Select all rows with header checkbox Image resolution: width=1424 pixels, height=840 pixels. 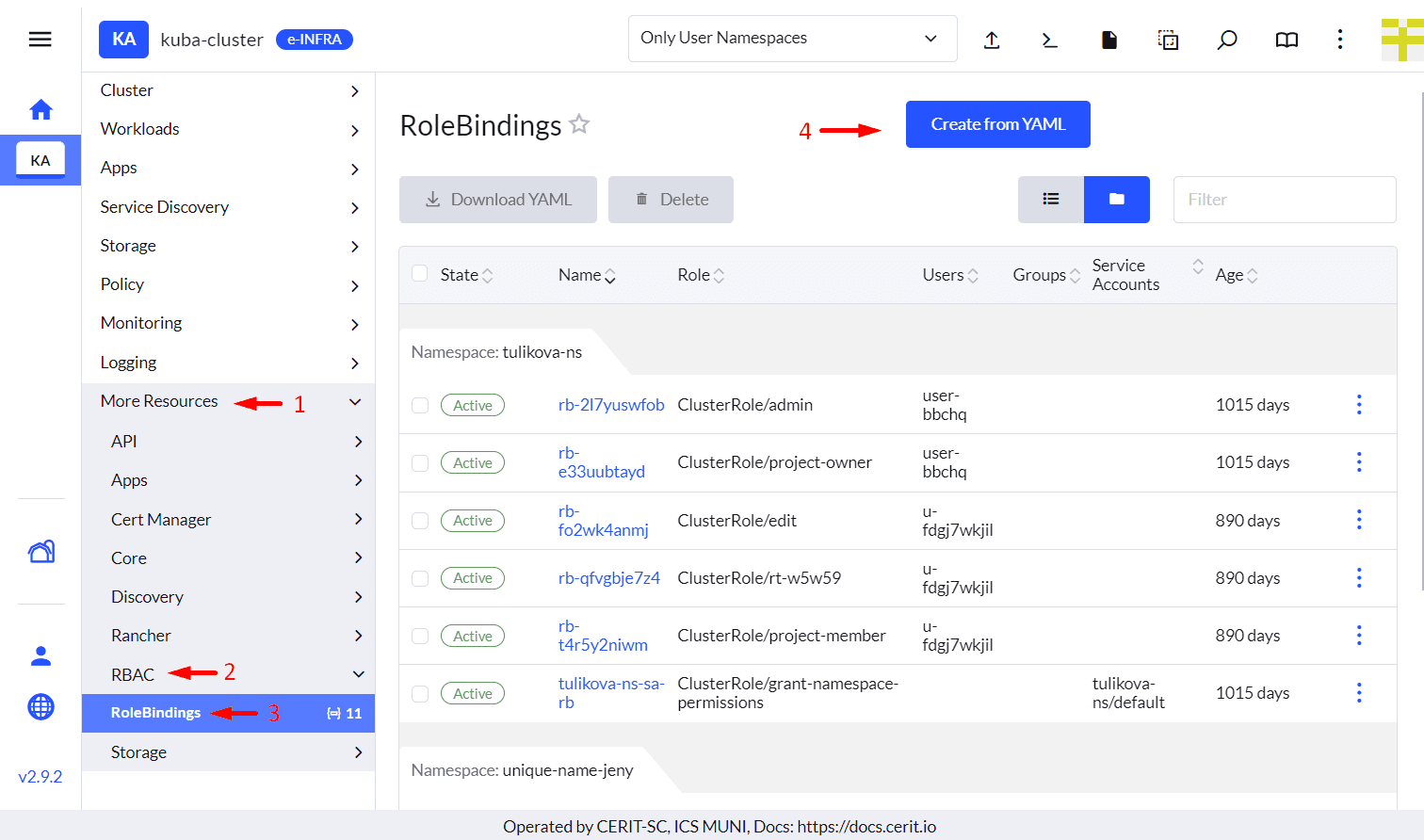[x=420, y=274]
